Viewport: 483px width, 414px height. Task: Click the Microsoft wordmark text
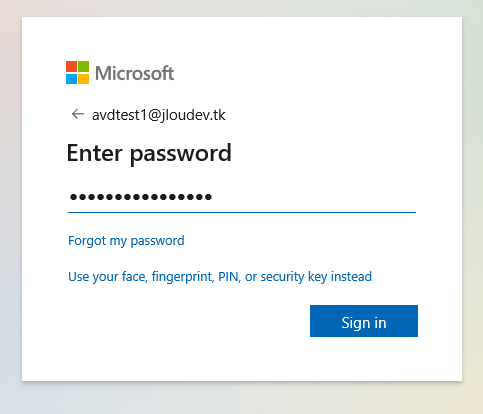tap(134, 73)
